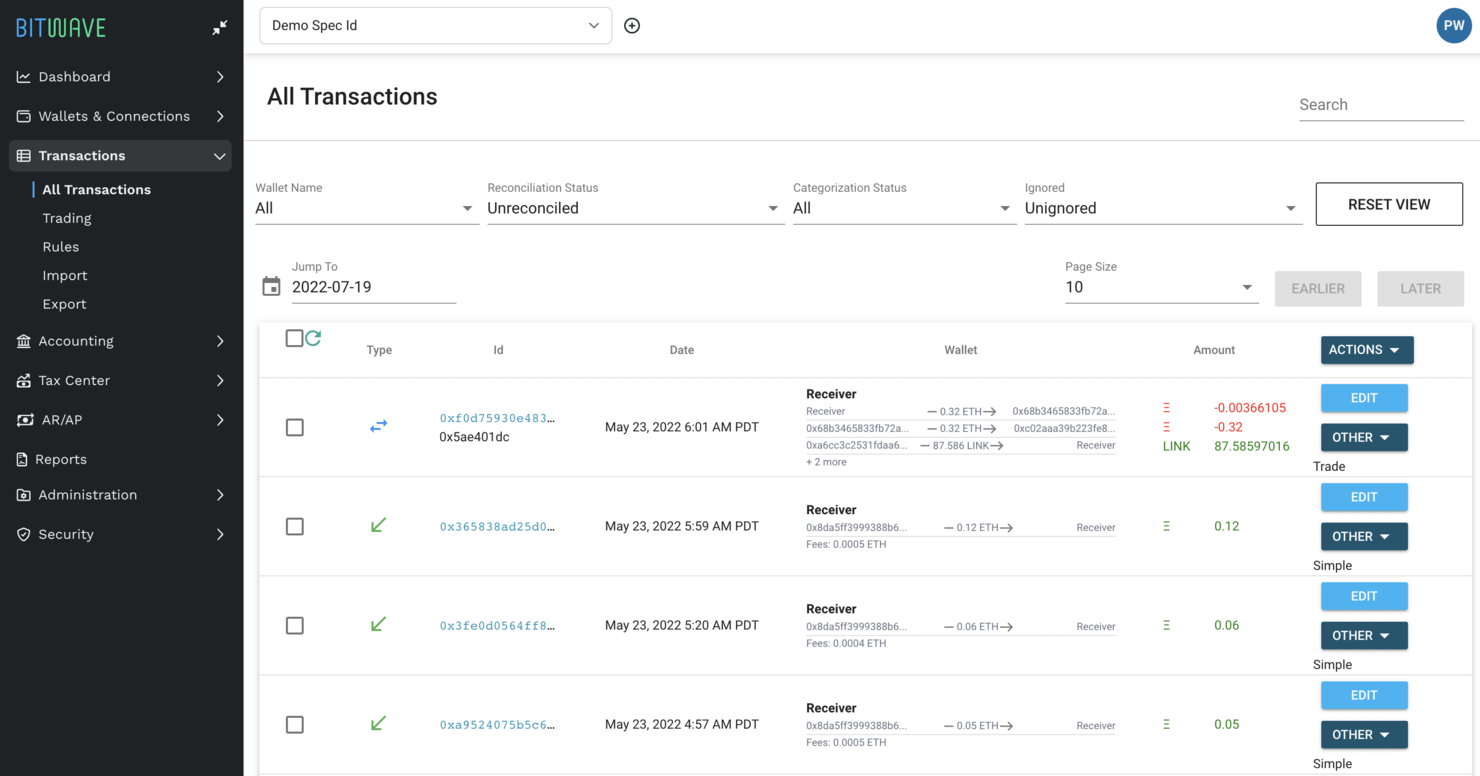Click the calendar icon beside Jump To
The image size is (1480, 776).
(270, 285)
